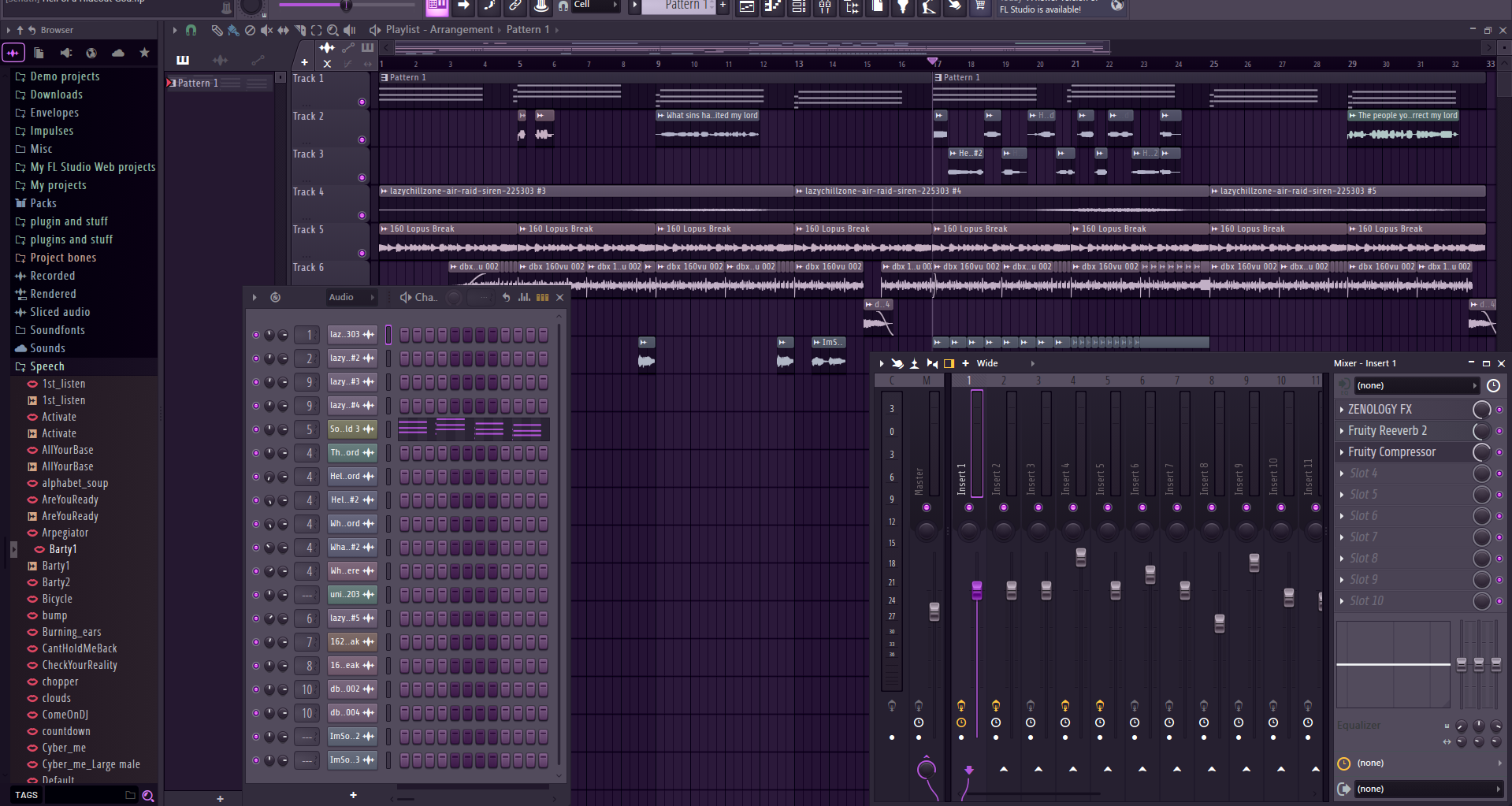Click the browser search magnifier icon near TAGS
This screenshot has height=806, width=1512.
(x=147, y=796)
